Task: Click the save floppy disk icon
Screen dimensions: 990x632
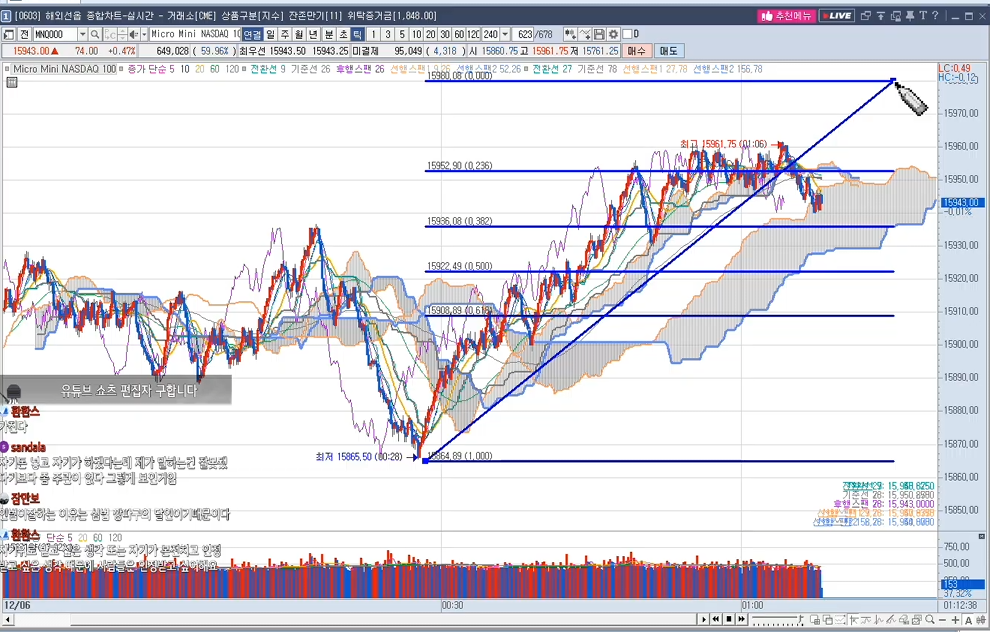Action: pyautogui.click(x=600, y=34)
